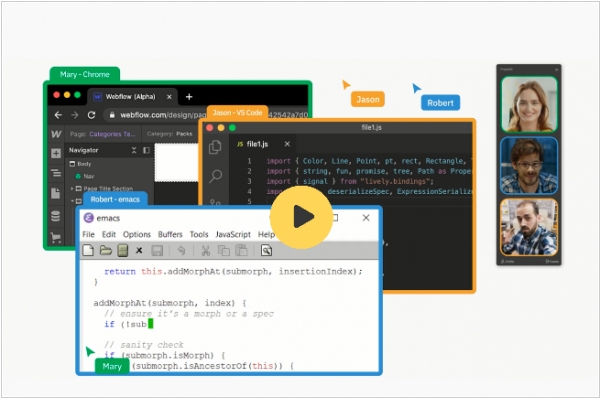This screenshot has height=398, width=600.
Task: Collapse the expanded item below Page Title Section
Action: pyautogui.click(x=72, y=201)
